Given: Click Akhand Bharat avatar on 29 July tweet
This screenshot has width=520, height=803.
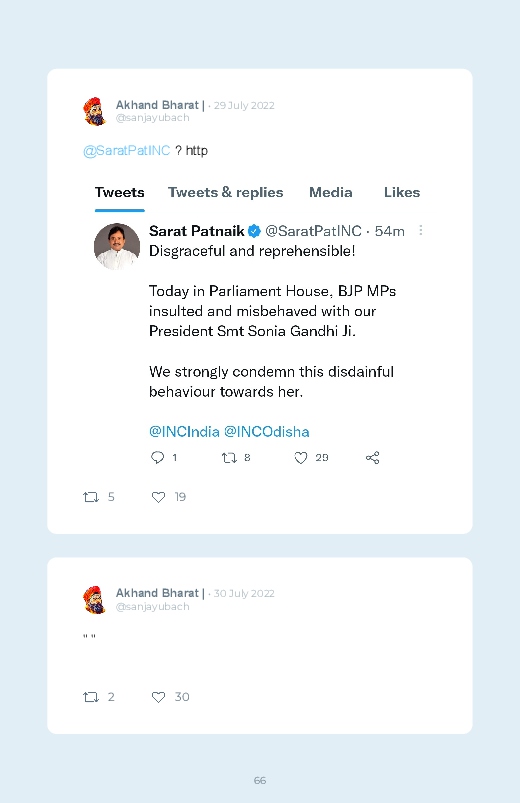Looking at the screenshot, I should pos(95,111).
